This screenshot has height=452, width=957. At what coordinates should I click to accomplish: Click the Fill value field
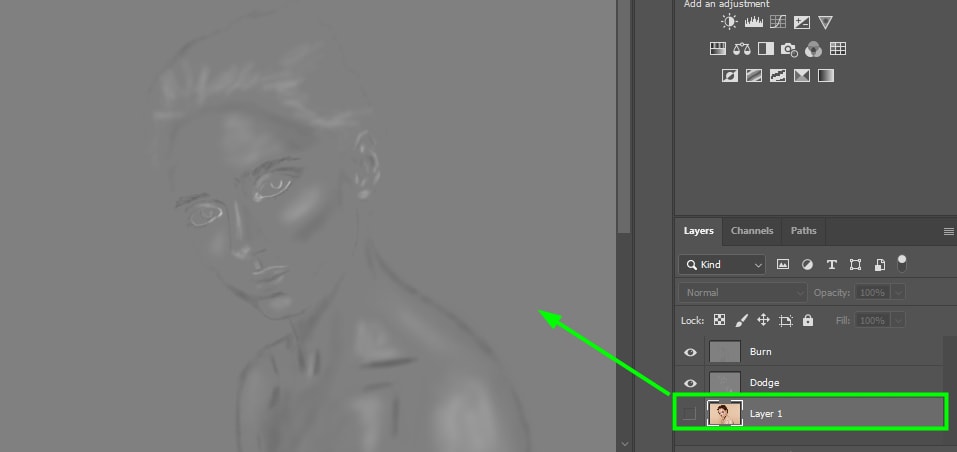pos(873,320)
